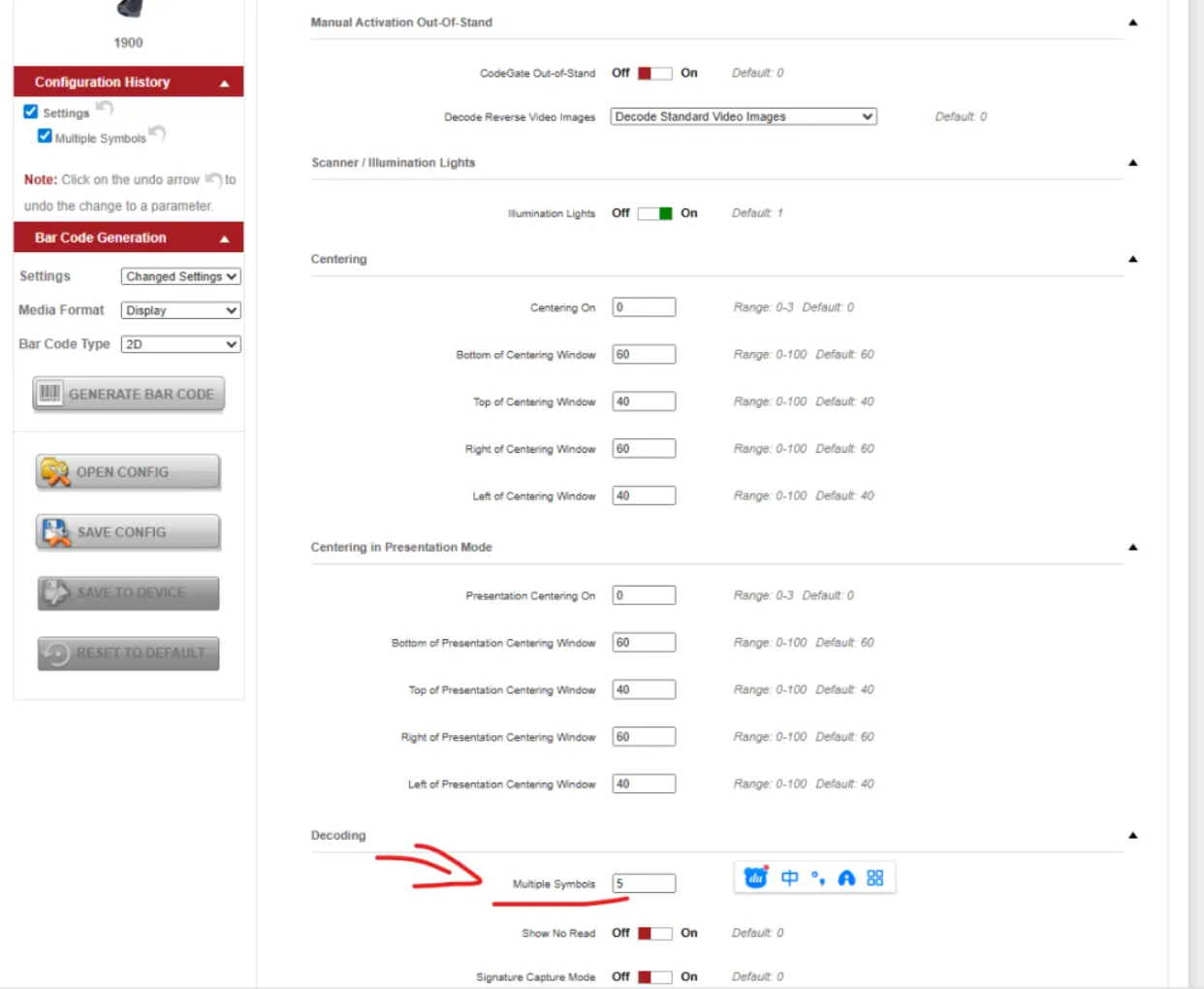
Task: Click the scanner image above 1900
Action: [x=129, y=10]
